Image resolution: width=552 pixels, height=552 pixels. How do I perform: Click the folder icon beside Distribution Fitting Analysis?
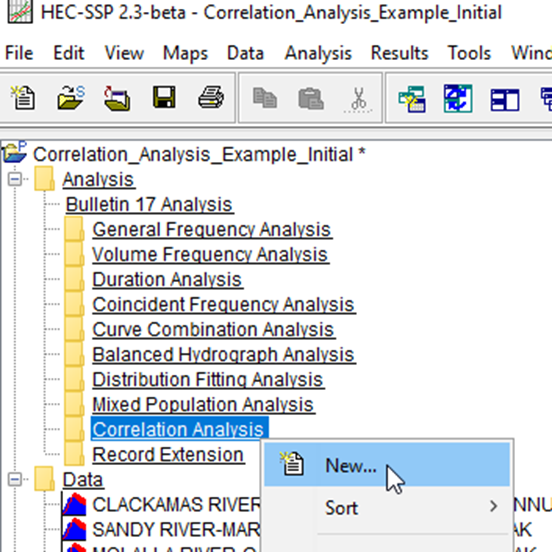tap(74, 379)
